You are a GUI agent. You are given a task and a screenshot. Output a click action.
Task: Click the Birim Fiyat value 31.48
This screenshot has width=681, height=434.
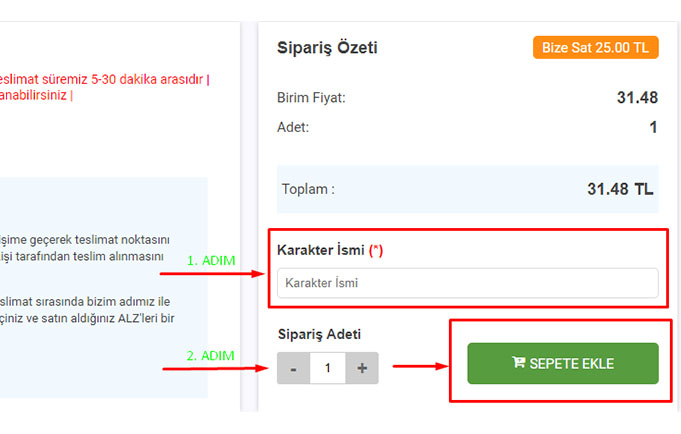click(637, 98)
